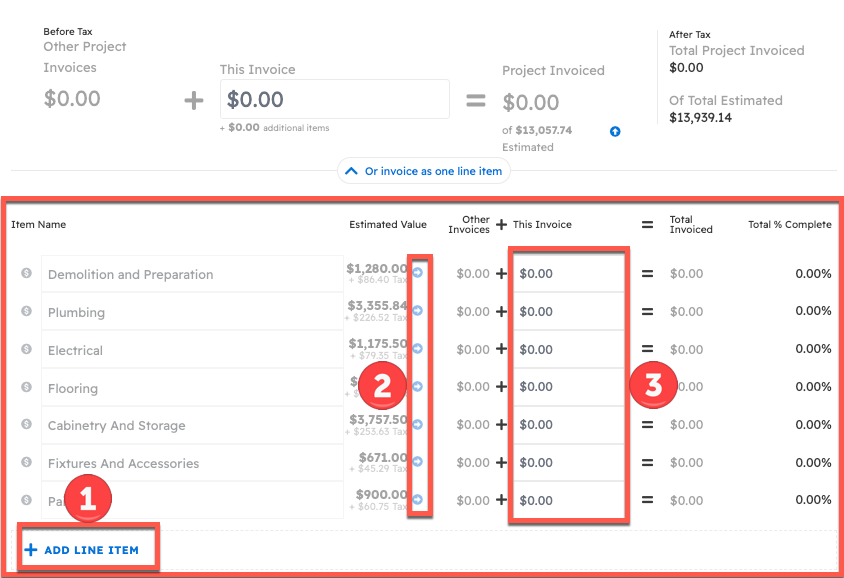Collapse using 'Or invoice as one line item'
844x578 pixels.
(x=424, y=171)
